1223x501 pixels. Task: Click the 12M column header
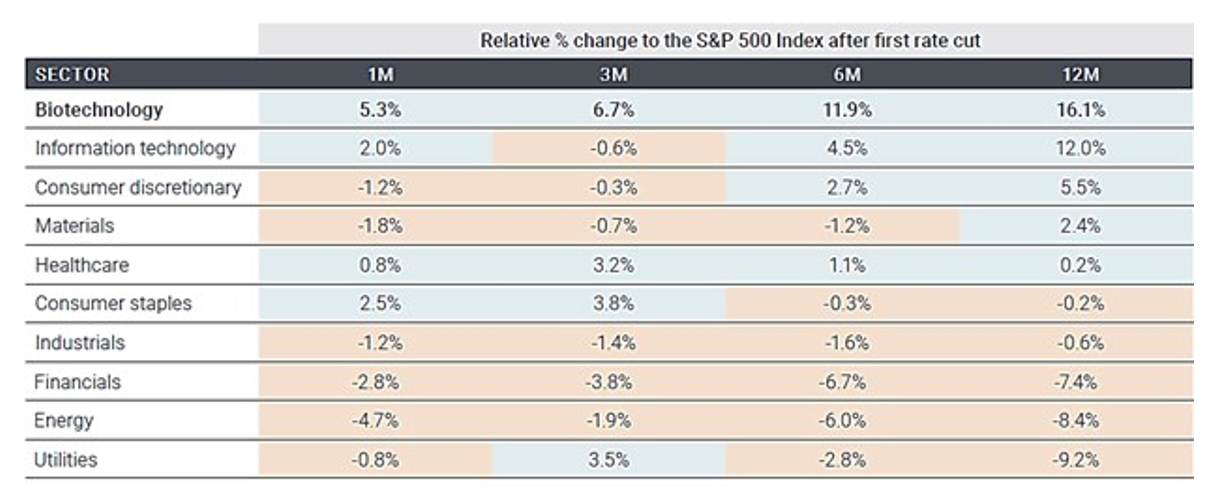(1080, 75)
